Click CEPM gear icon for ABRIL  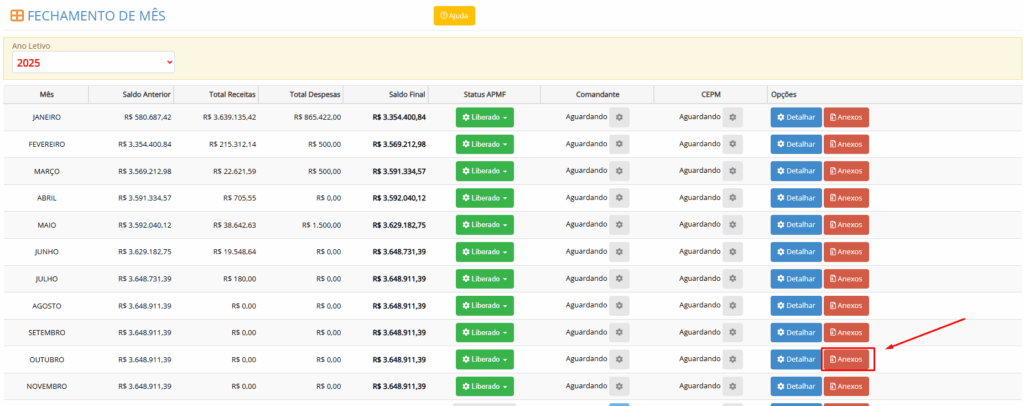pos(732,198)
